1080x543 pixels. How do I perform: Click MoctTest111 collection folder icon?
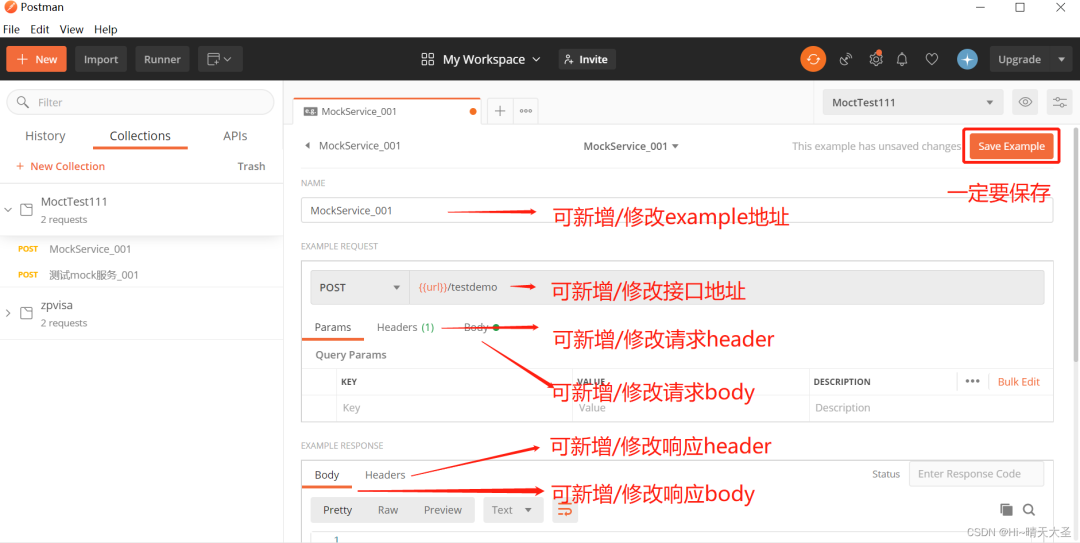coord(26,209)
